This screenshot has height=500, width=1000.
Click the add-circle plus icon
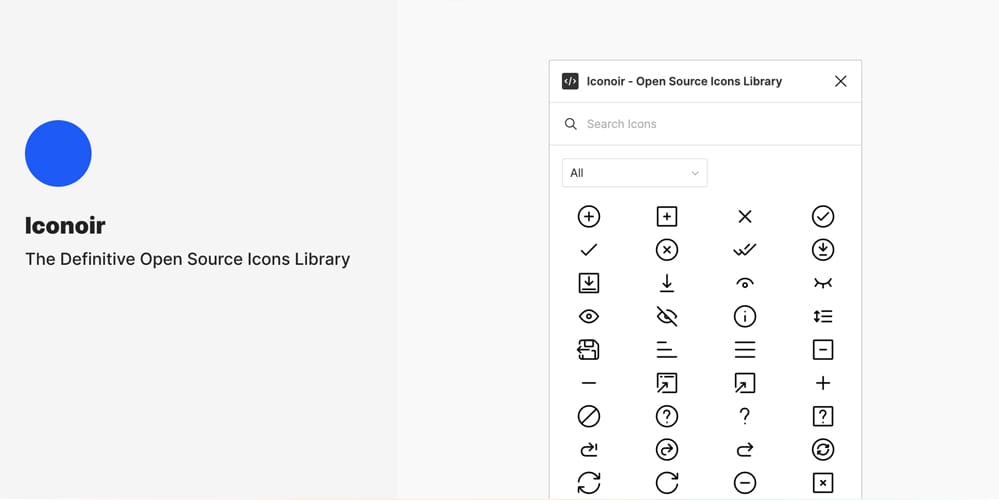tap(589, 216)
